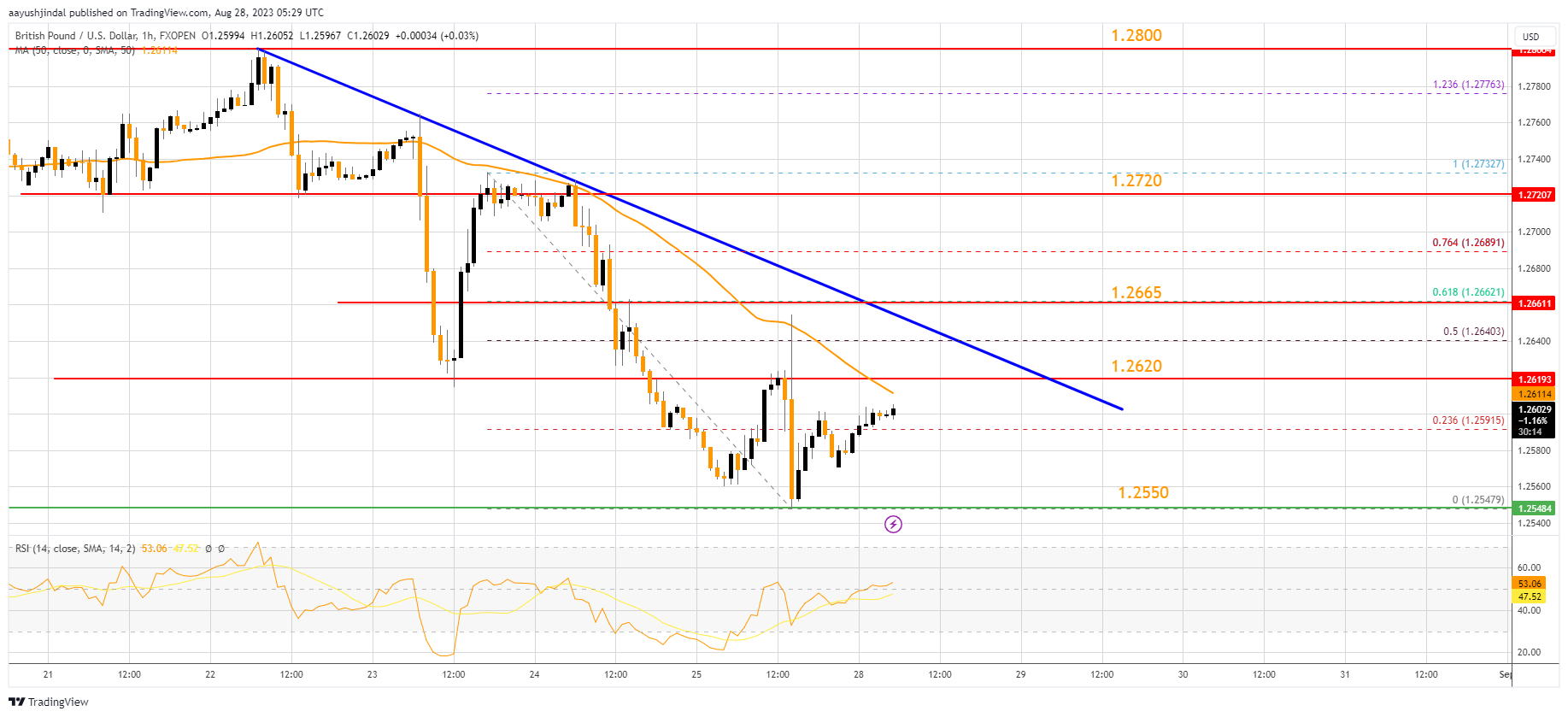Click the 20.00 RSI scale value
The image size is (1568, 717).
click(x=1529, y=652)
